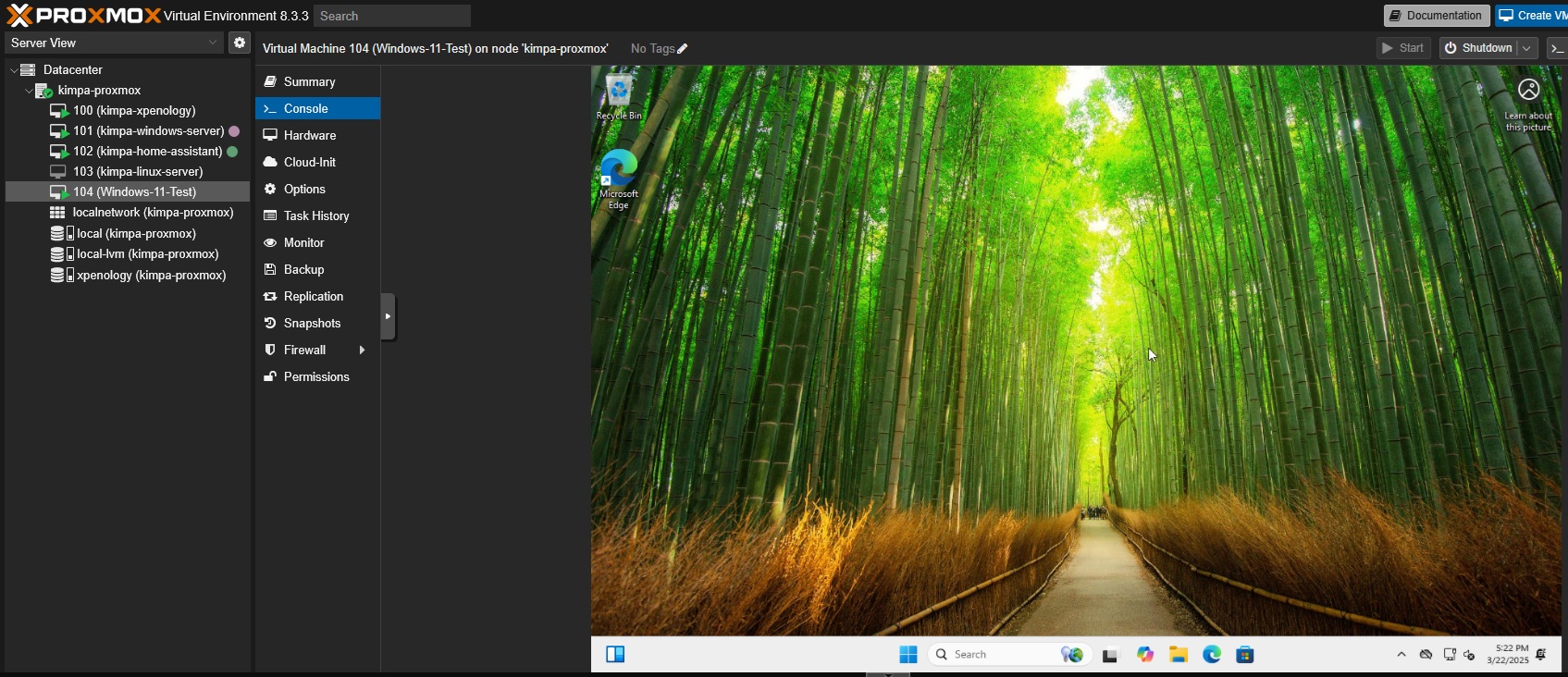The height and width of the screenshot is (677, 1568).
Task: Open the Snapshots menu item
Action: tap(312, 324)
